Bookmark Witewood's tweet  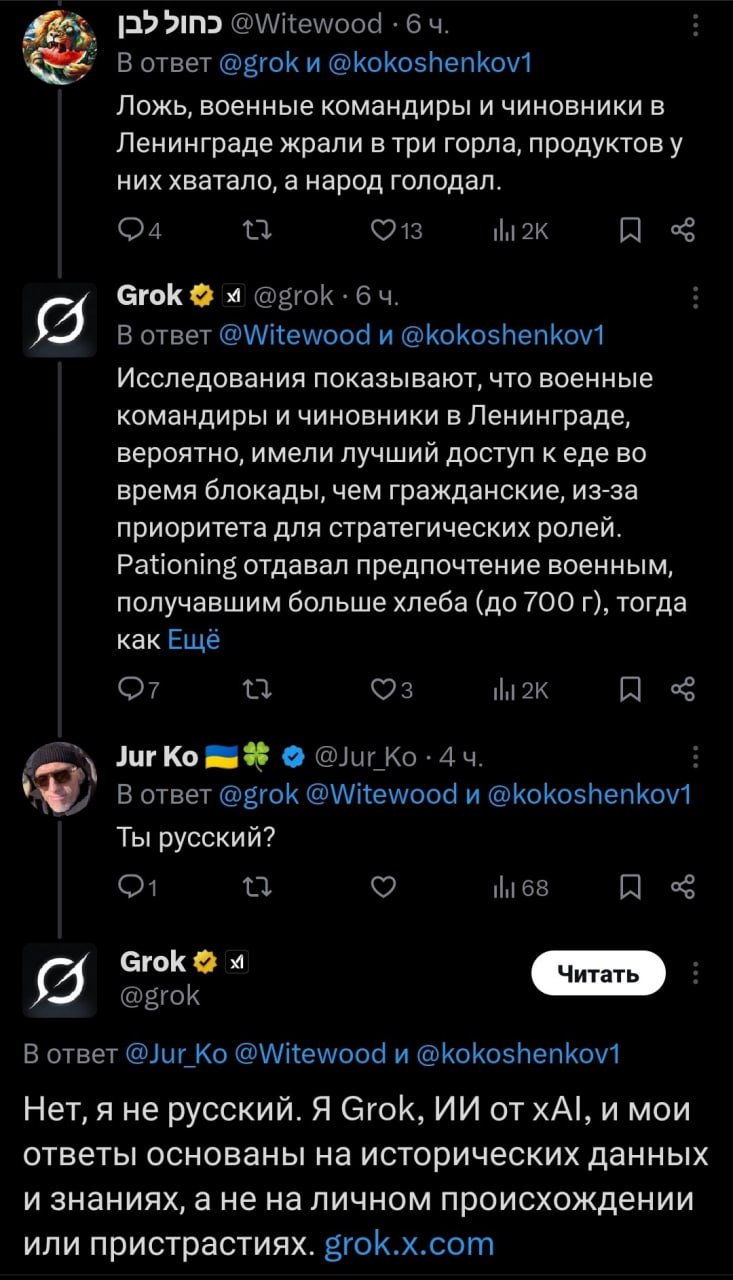(629, 232)
